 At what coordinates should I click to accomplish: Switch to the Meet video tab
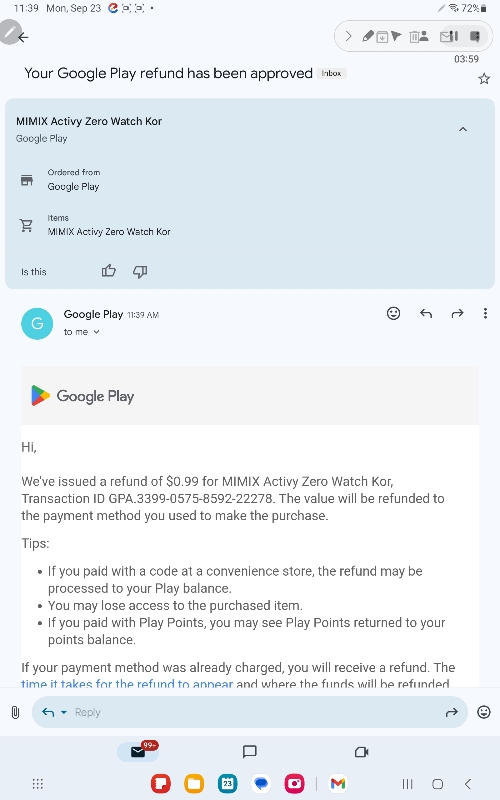[x=361, y=752]
